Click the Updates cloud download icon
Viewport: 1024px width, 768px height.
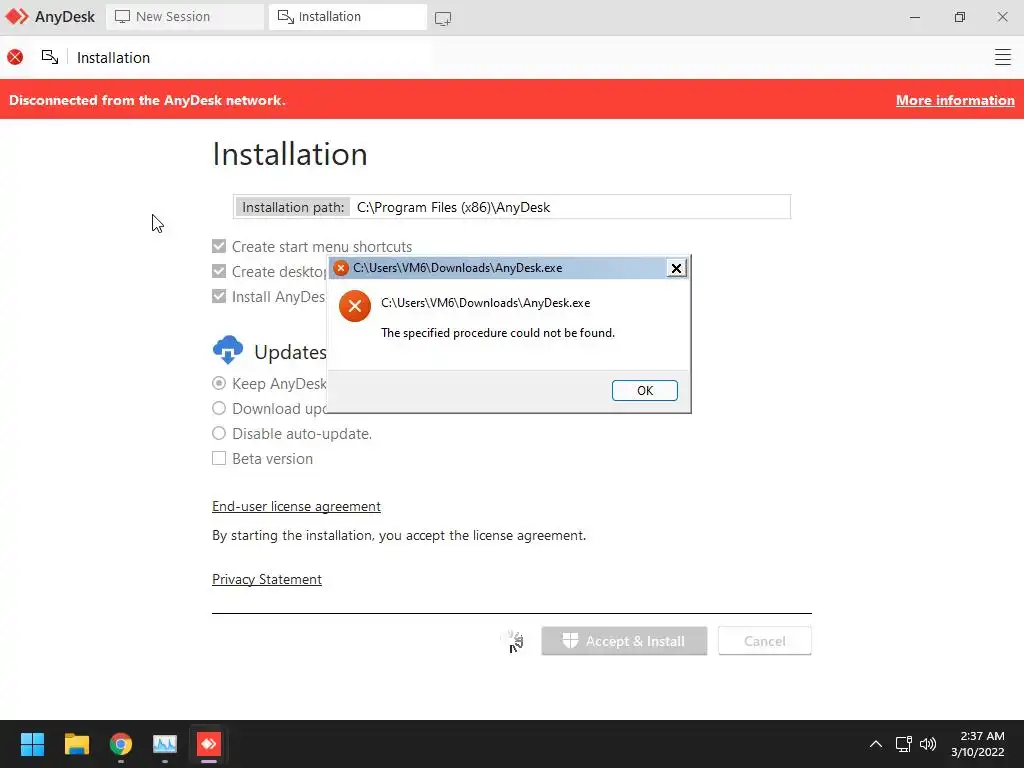pos(228,350)
